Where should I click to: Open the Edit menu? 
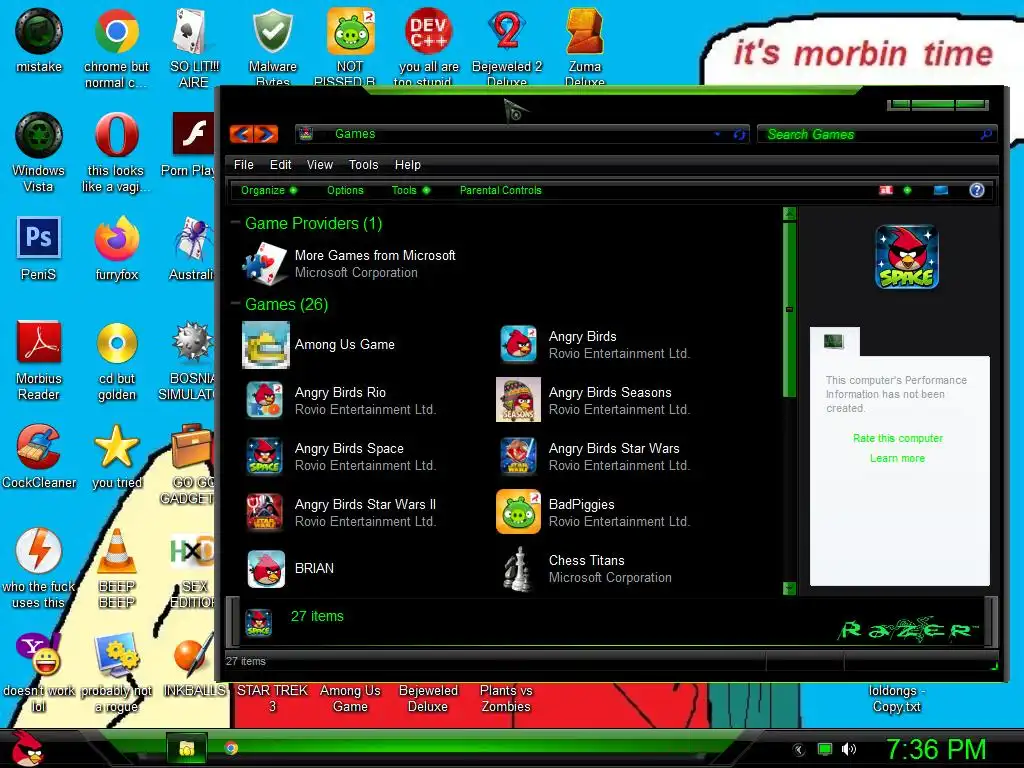coord(281,165)
